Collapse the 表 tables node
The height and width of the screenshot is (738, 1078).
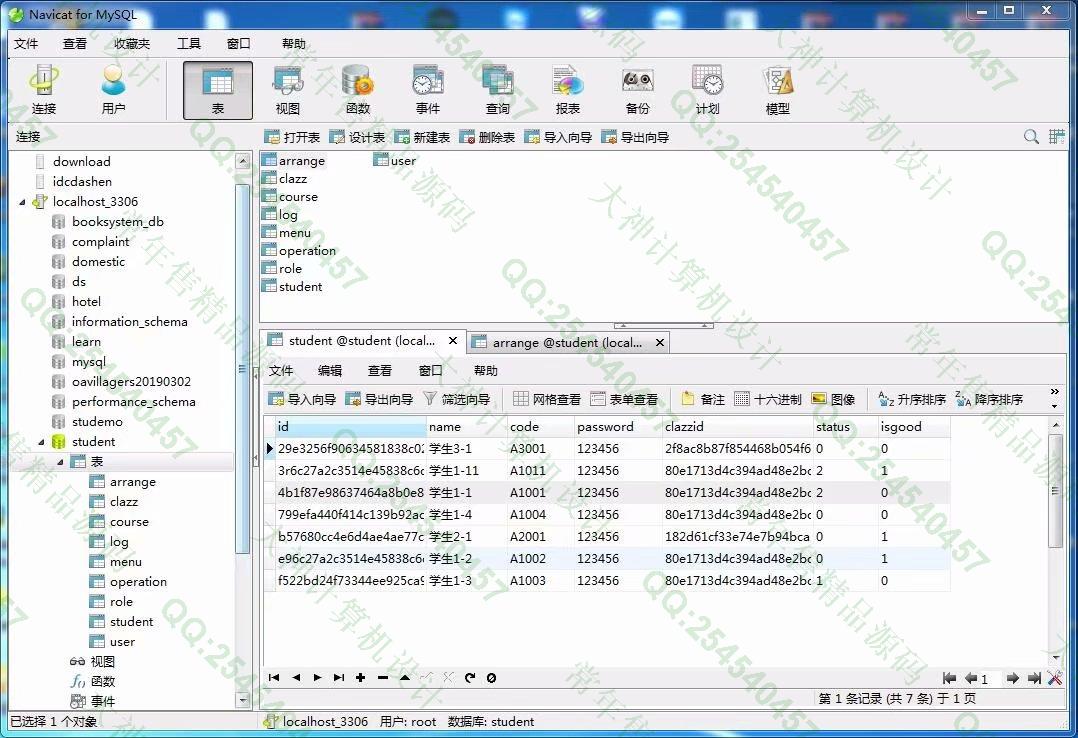coord(60,462)
